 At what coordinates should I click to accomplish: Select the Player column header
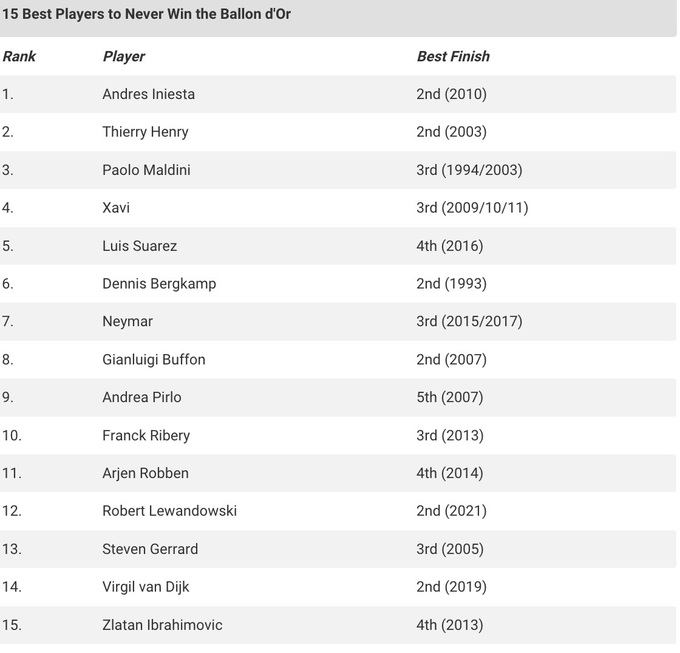click(124, 56)
